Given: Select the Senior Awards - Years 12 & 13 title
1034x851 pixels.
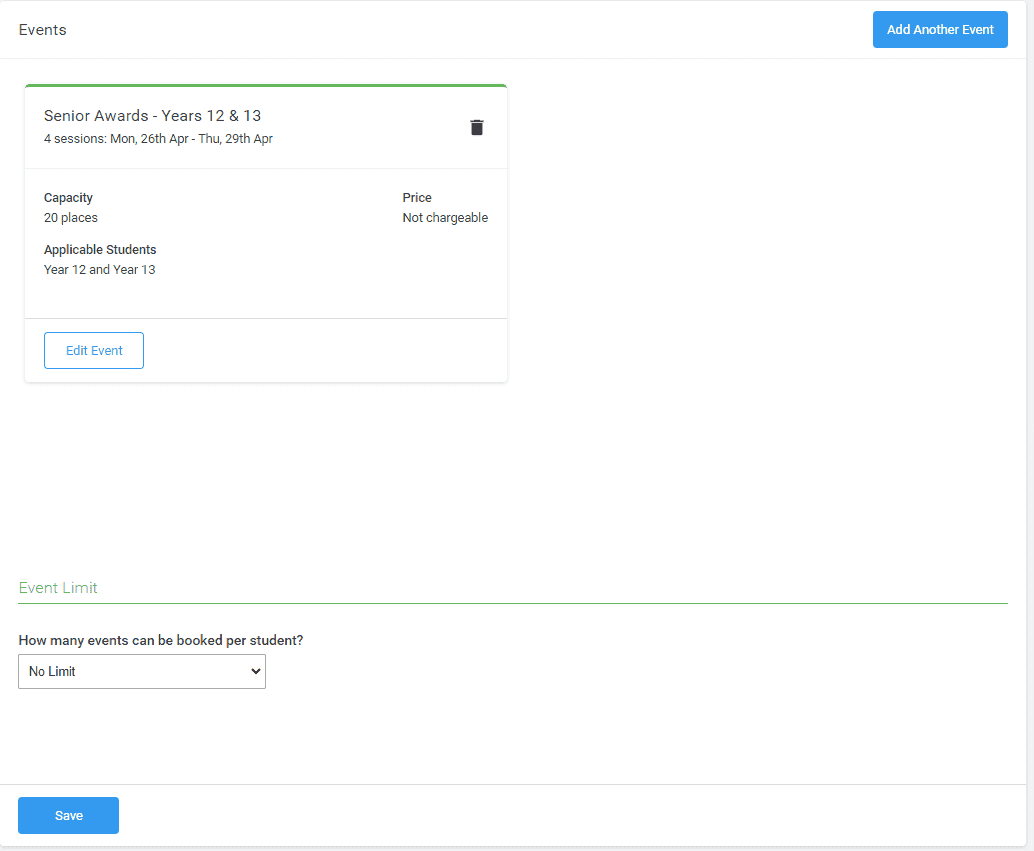Looking at the screenshot, I should 152,115.
